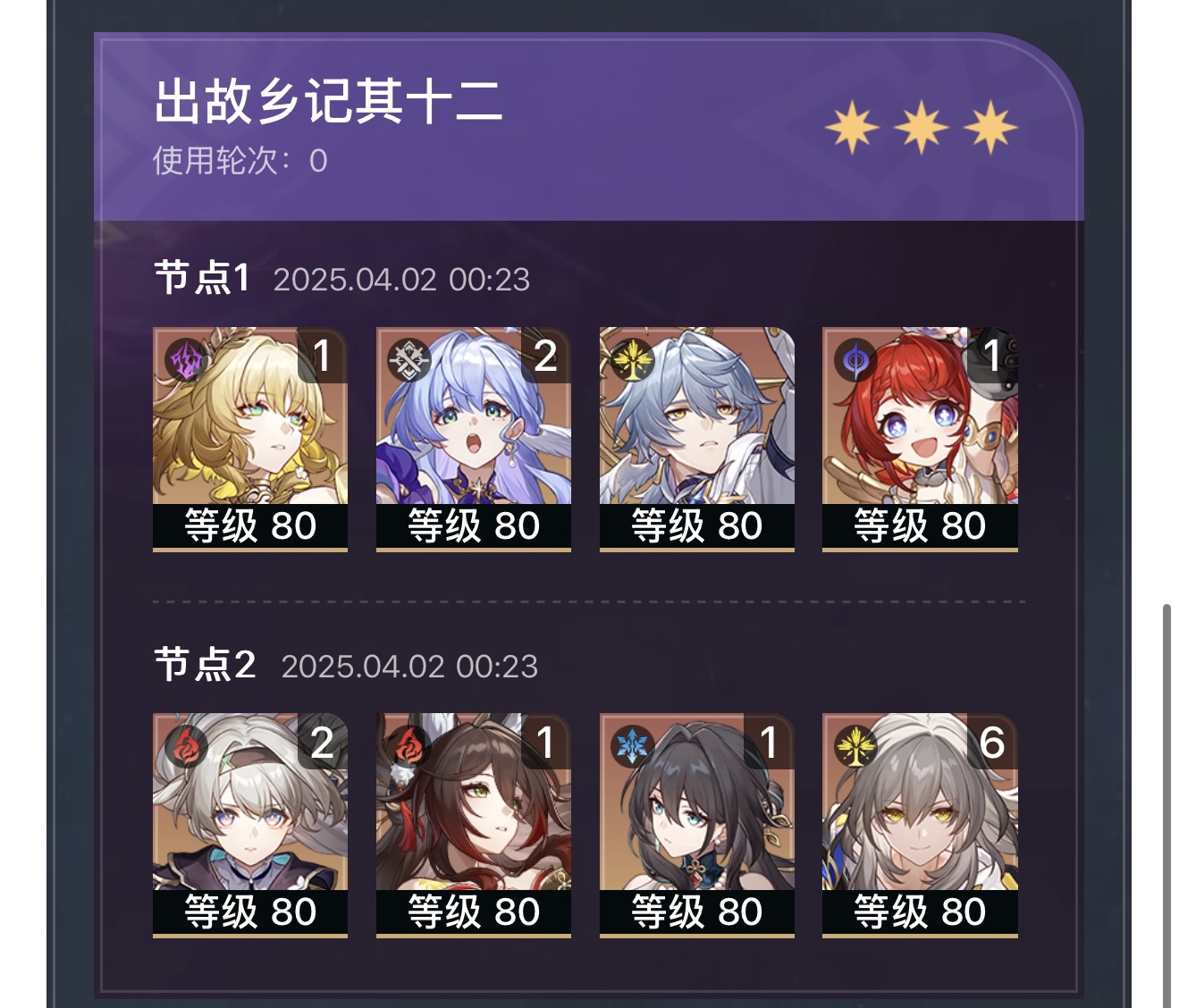Click the Fire element icon on brown-haired character
The width and height of the screenshot is (1179, 1008).
tap(408, 747)
